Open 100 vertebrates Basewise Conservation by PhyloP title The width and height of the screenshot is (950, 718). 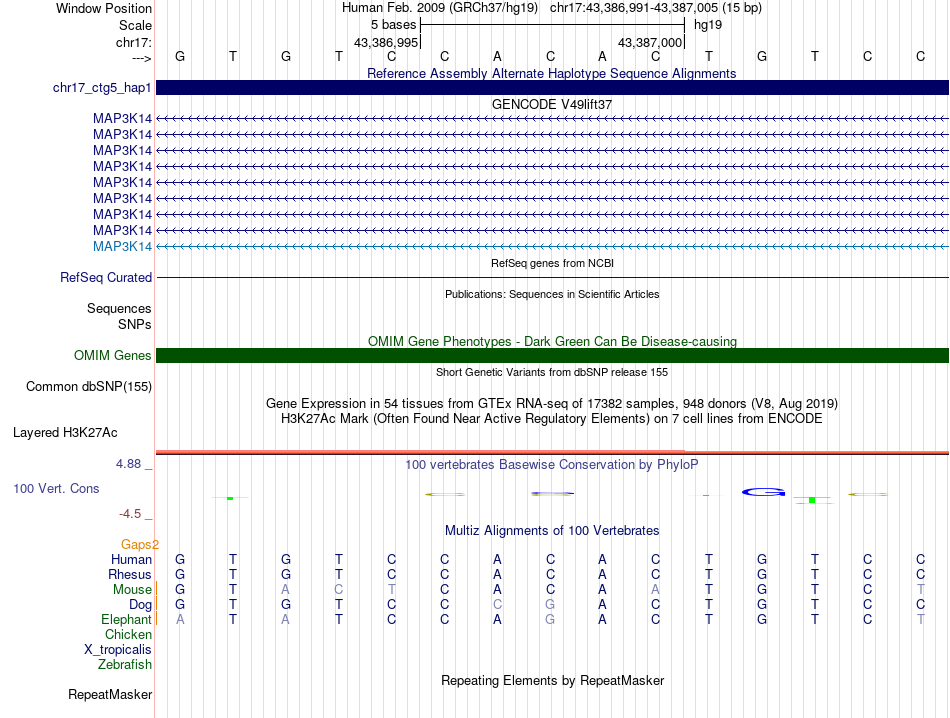(x=552, y=465)
